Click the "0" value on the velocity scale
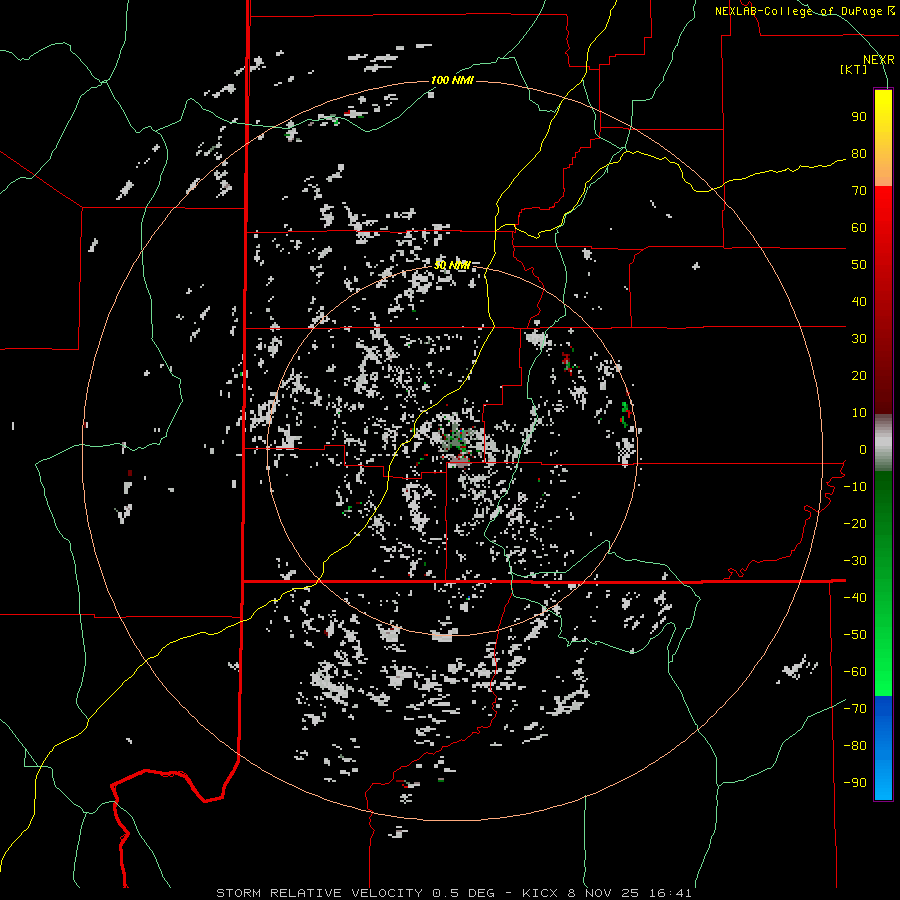 click(863, 450)
